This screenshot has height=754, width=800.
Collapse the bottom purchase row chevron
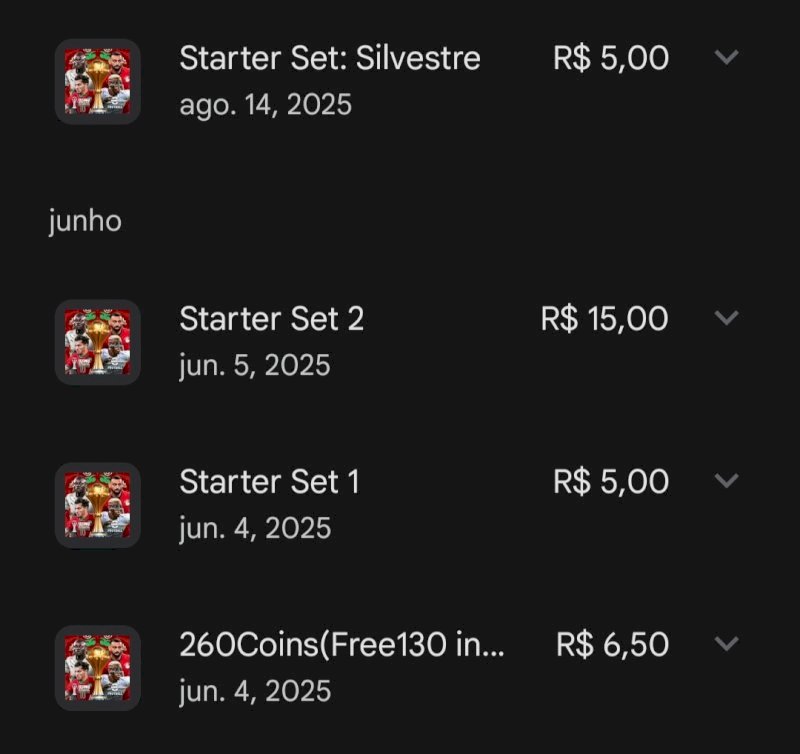point(727,641)
